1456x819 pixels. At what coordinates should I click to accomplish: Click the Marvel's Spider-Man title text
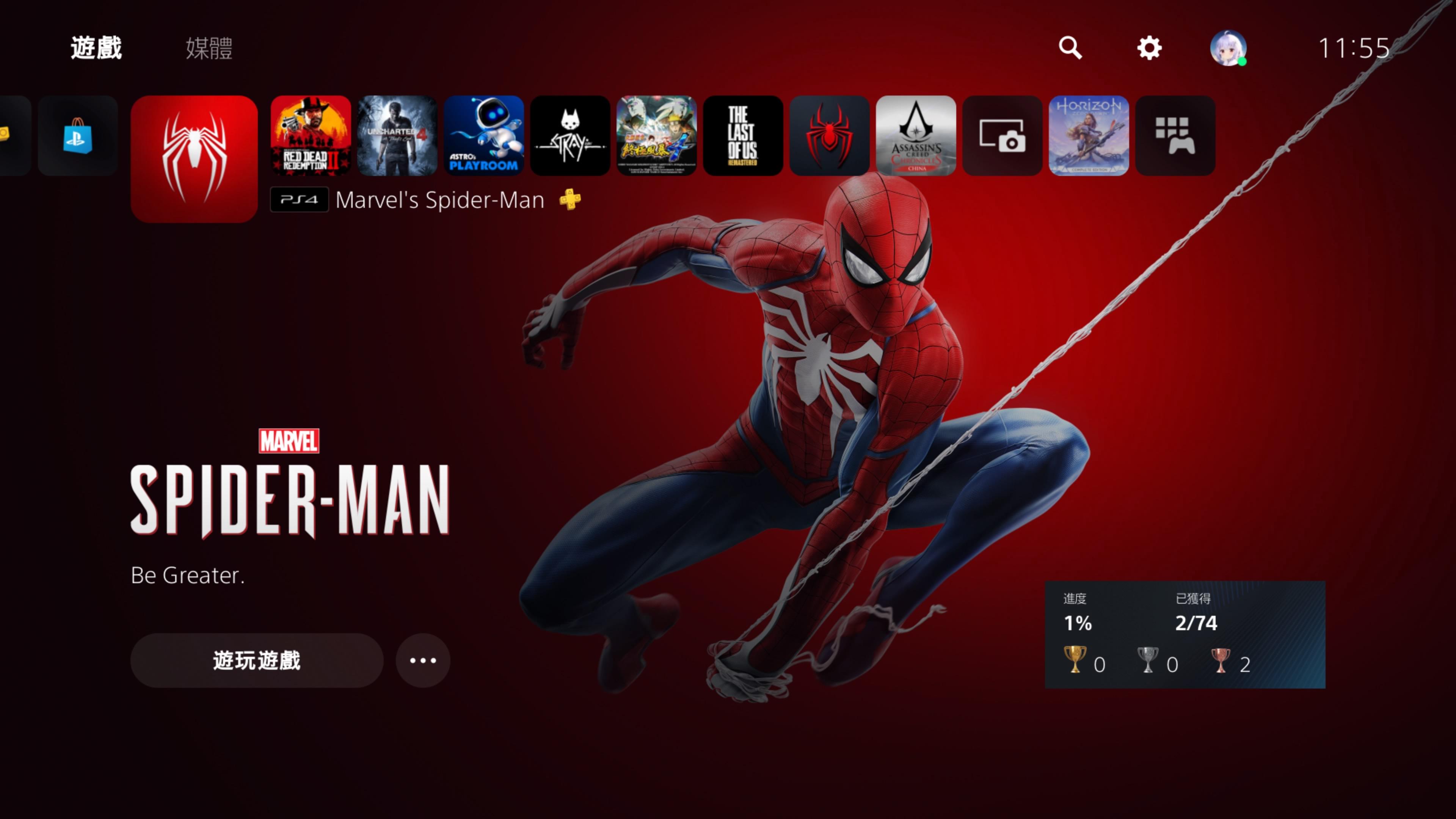tap(440, 199)
